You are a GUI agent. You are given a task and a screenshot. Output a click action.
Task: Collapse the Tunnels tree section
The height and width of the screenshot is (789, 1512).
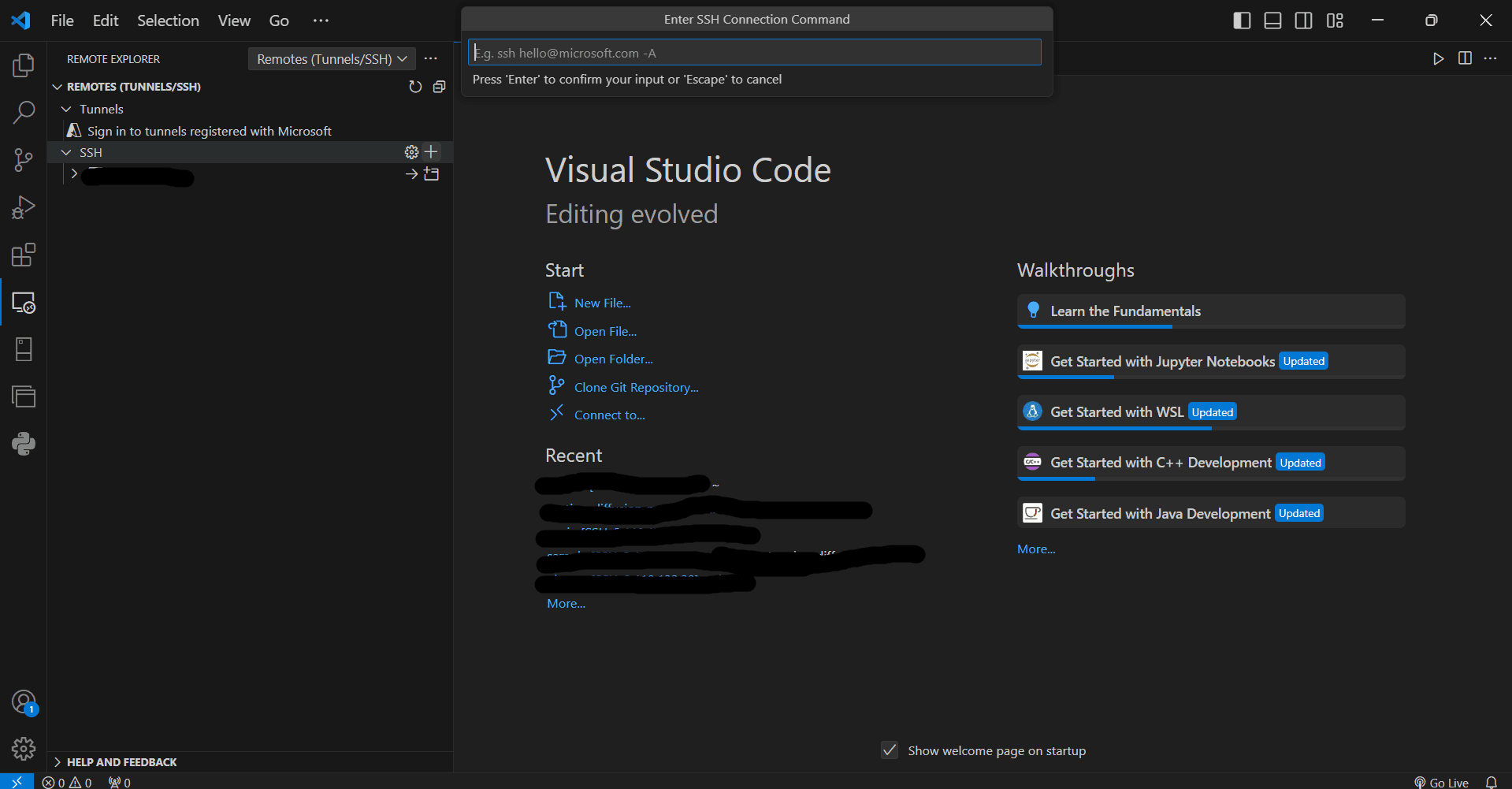[x=67, y=109]
